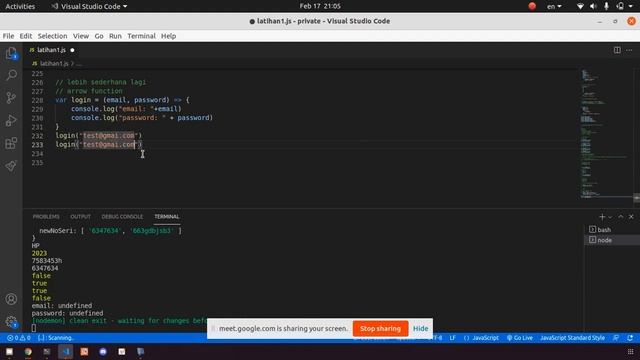
Task: Click the red recording indicator
Action: [532, 6]
